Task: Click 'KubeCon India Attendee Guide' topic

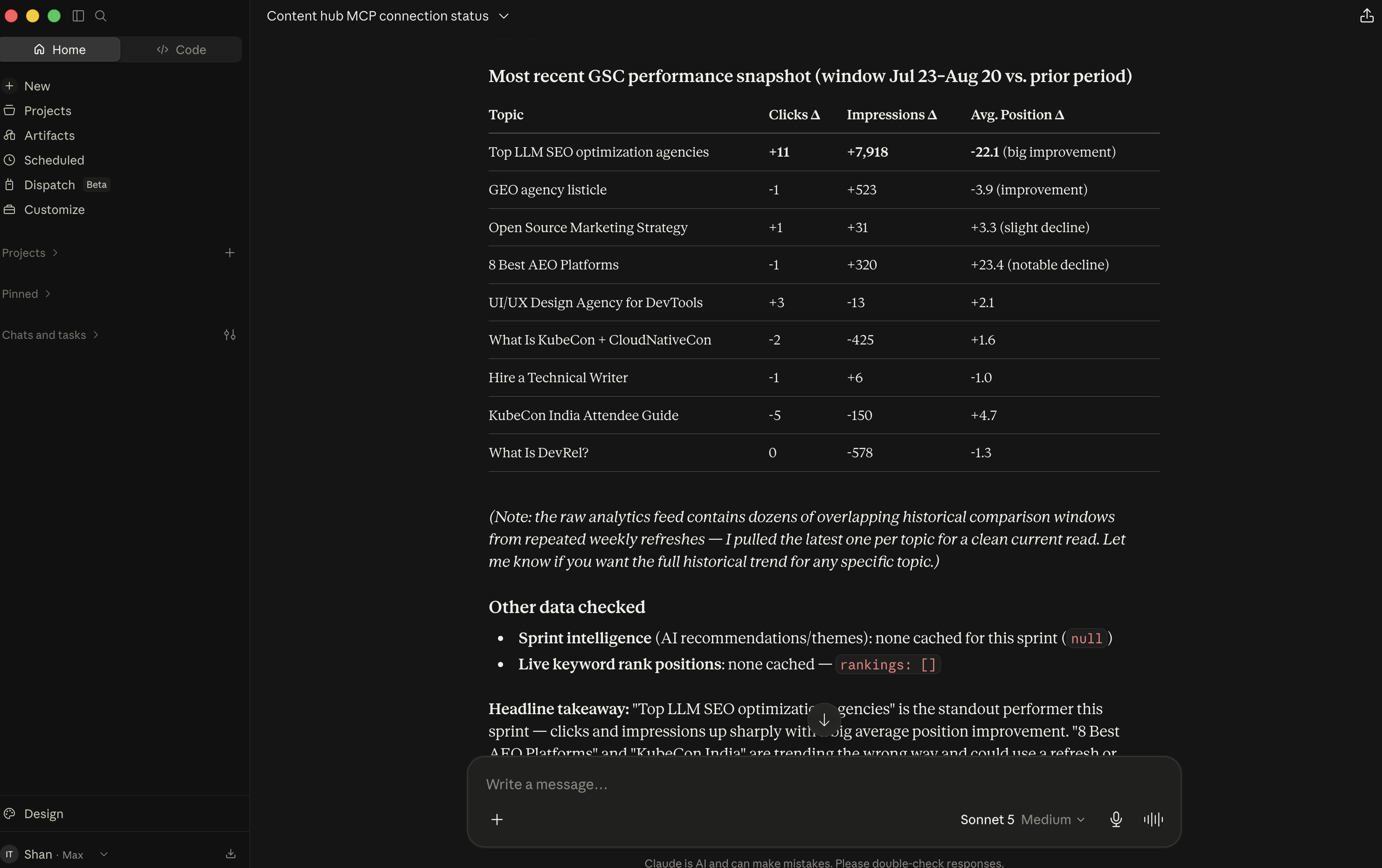Action: click(583, 415)
